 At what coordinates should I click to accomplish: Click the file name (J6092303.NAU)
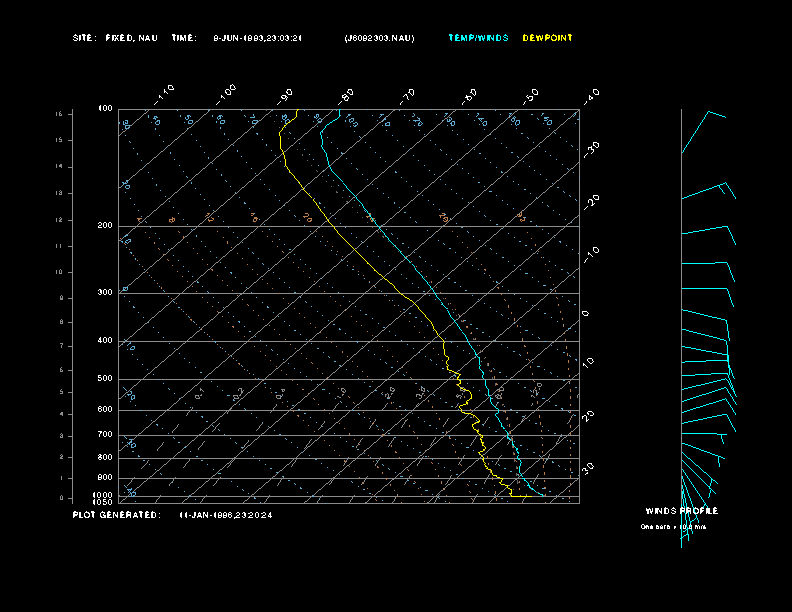(x=379, y=38)
